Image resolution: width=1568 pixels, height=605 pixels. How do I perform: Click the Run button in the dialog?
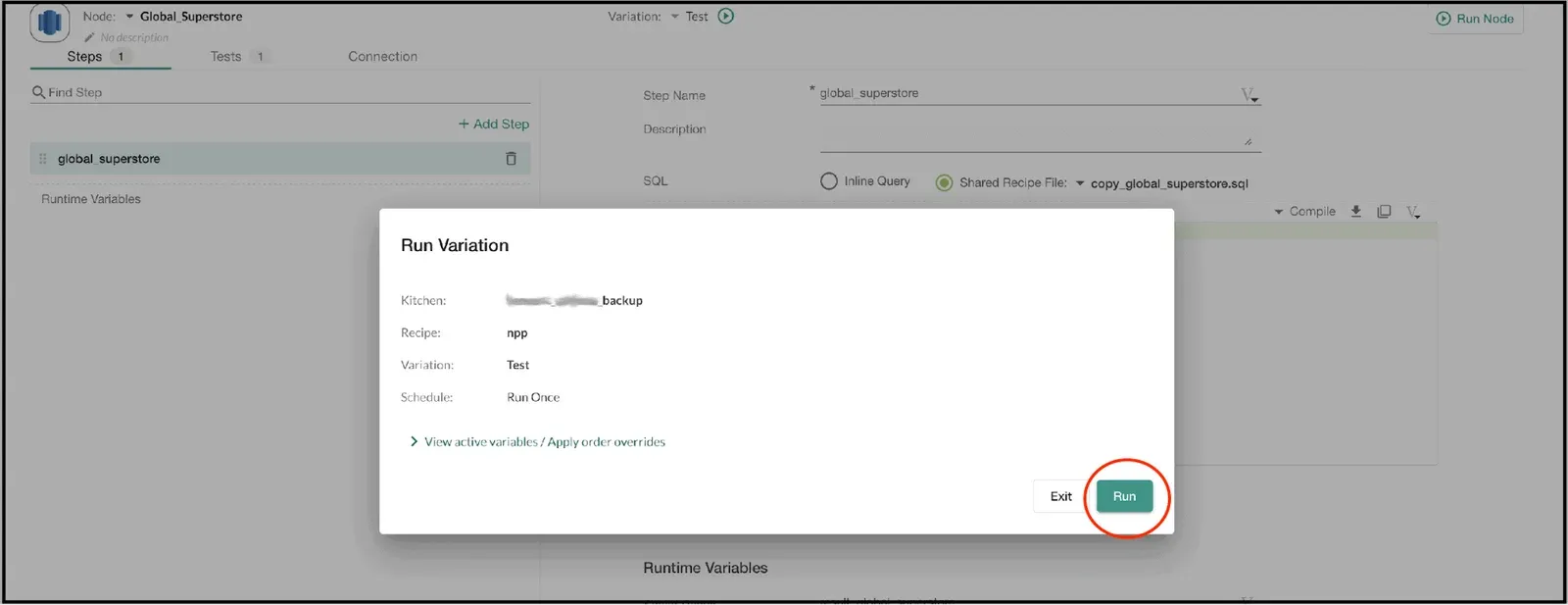tap(1124, 496)
